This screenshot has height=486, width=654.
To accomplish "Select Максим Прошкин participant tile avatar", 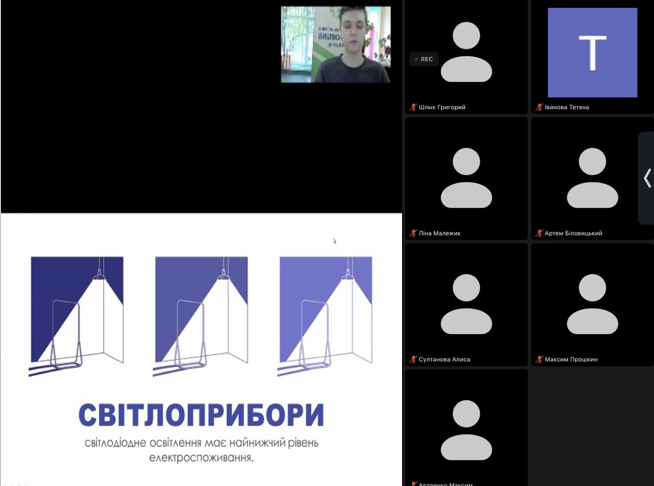I will pyautogui.click(x=592, y=304).
